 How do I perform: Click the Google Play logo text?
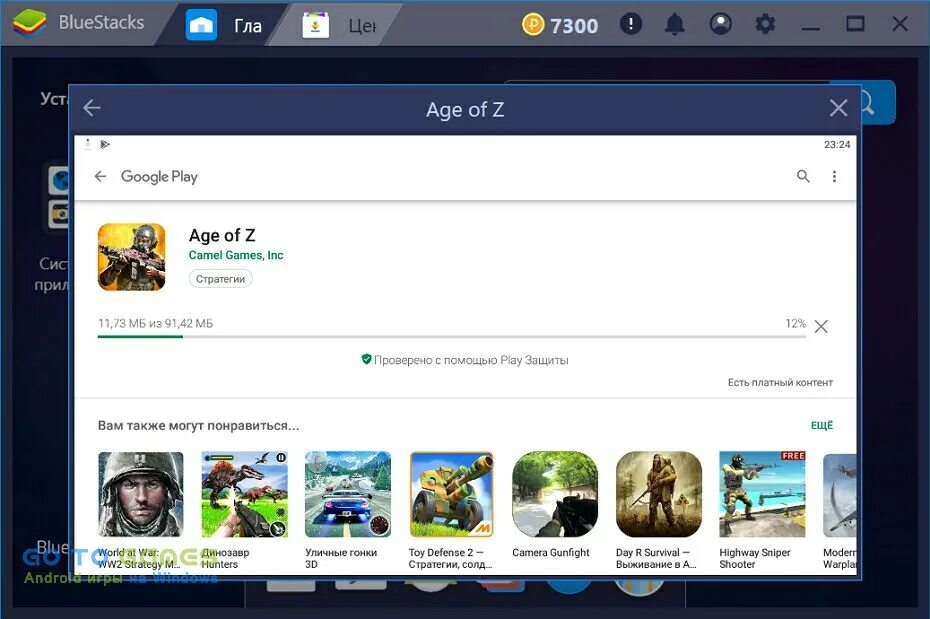(159, 177)
